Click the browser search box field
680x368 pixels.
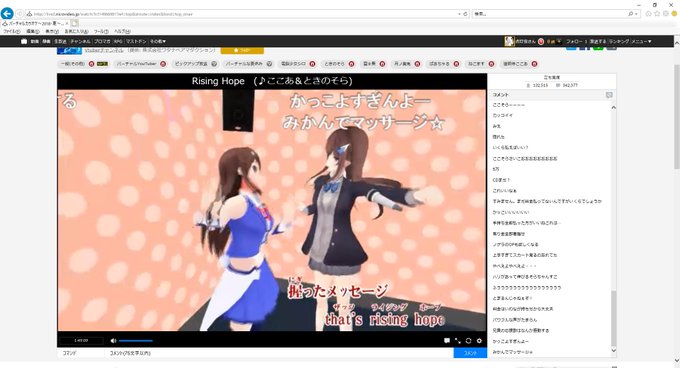coord(549,14)
